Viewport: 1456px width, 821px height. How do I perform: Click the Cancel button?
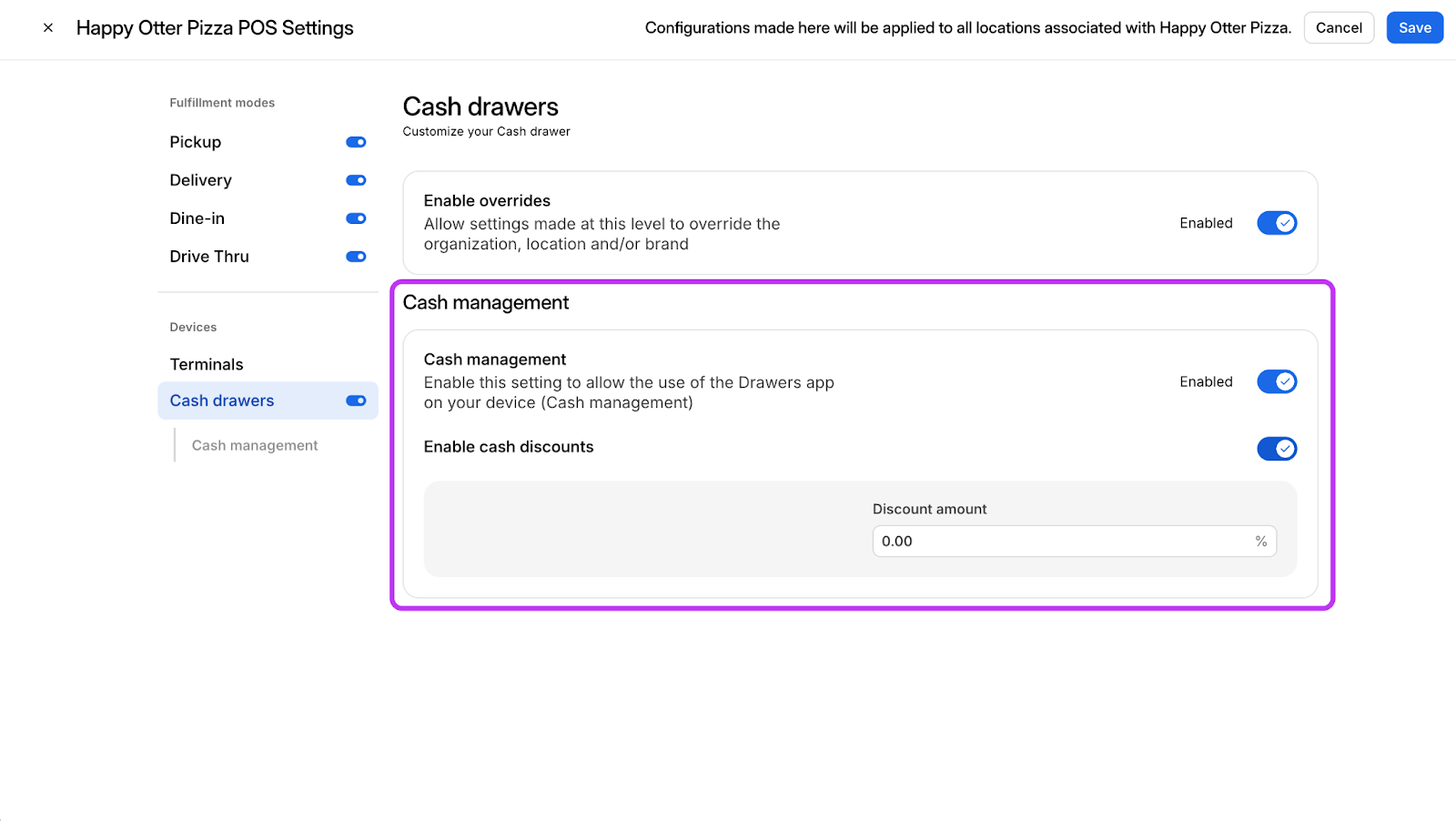click(1339, 28)
